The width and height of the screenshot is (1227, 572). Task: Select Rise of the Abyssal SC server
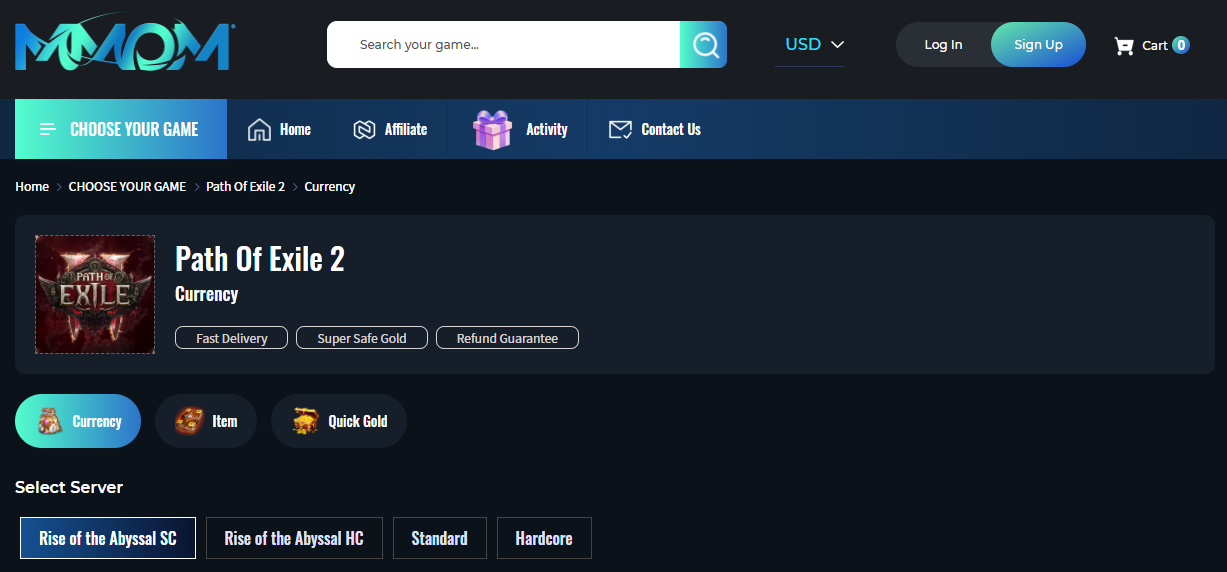click(x=108, y=538)
